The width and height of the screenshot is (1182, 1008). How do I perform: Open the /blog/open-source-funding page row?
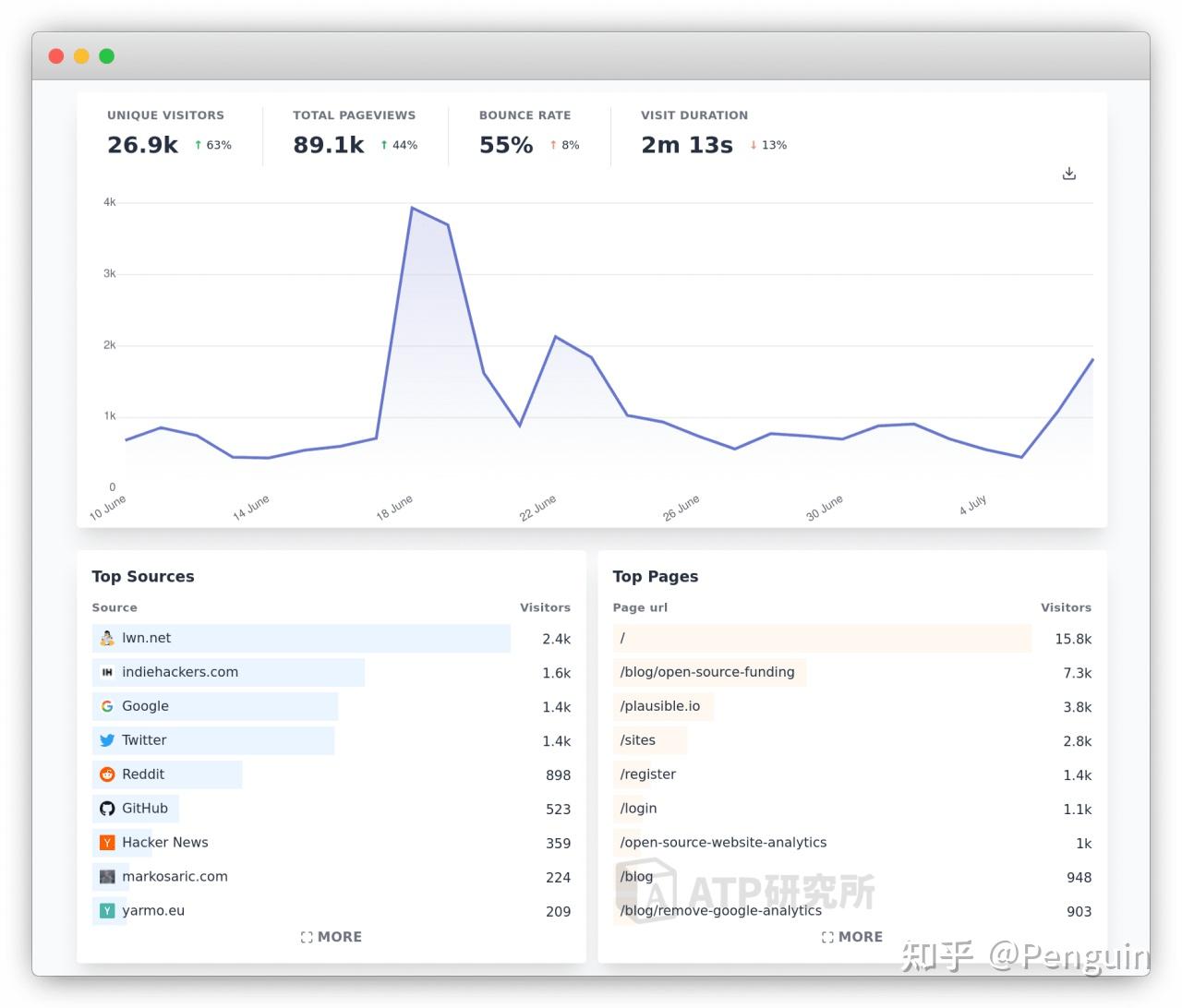852,672
